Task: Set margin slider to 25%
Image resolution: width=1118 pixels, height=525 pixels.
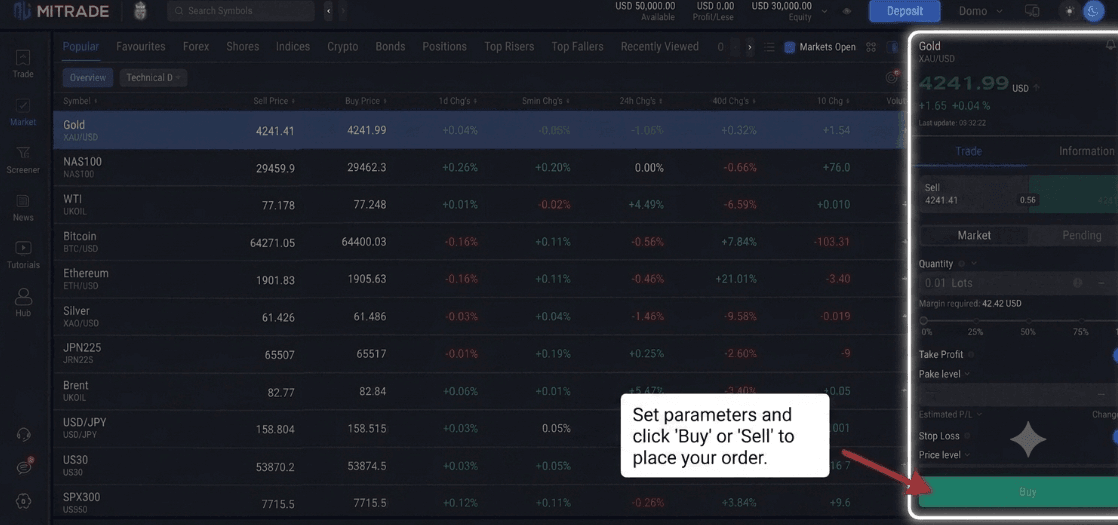Action: click(975, 322)
